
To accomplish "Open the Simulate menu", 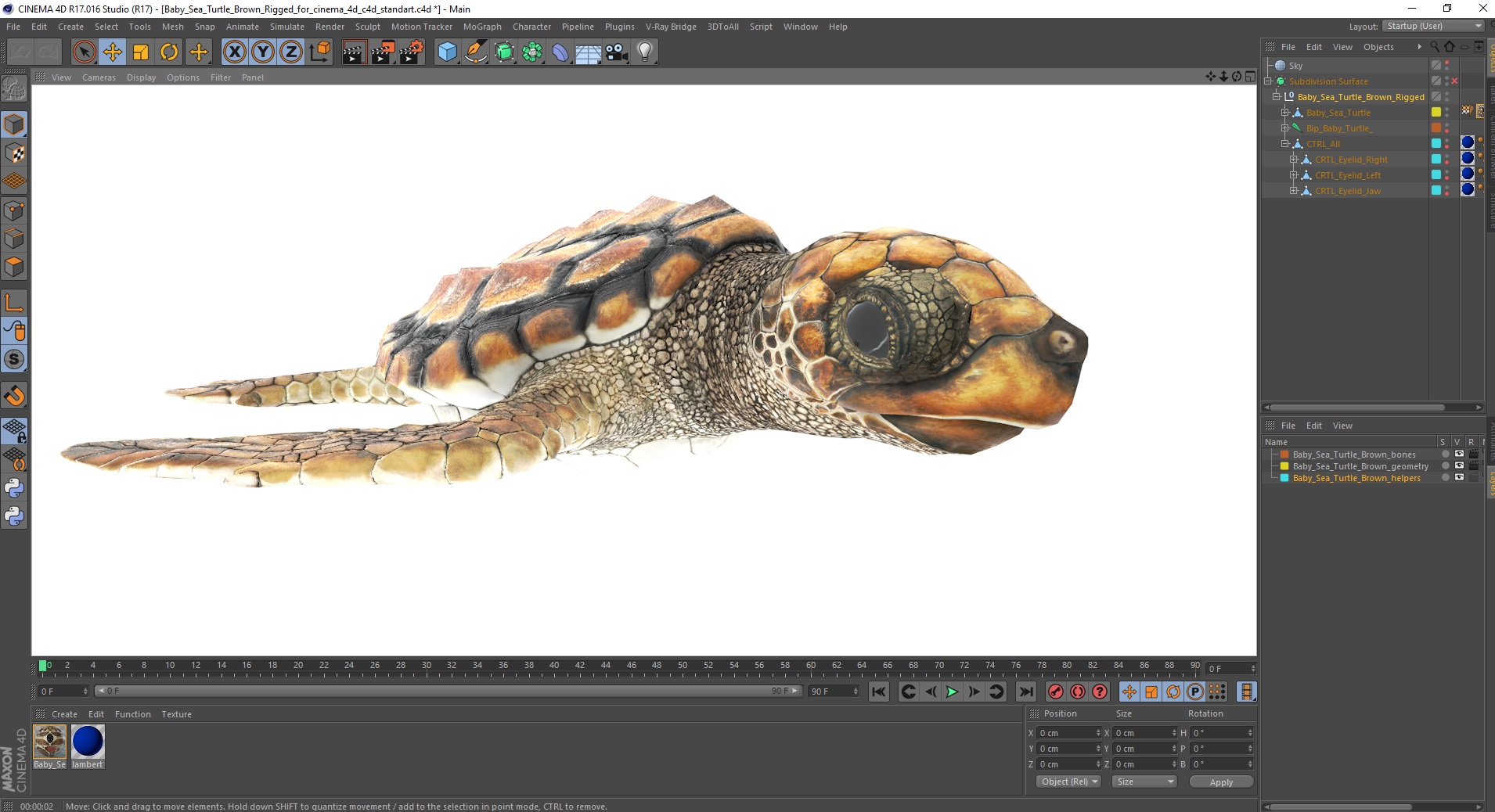I will coord(287,27).
